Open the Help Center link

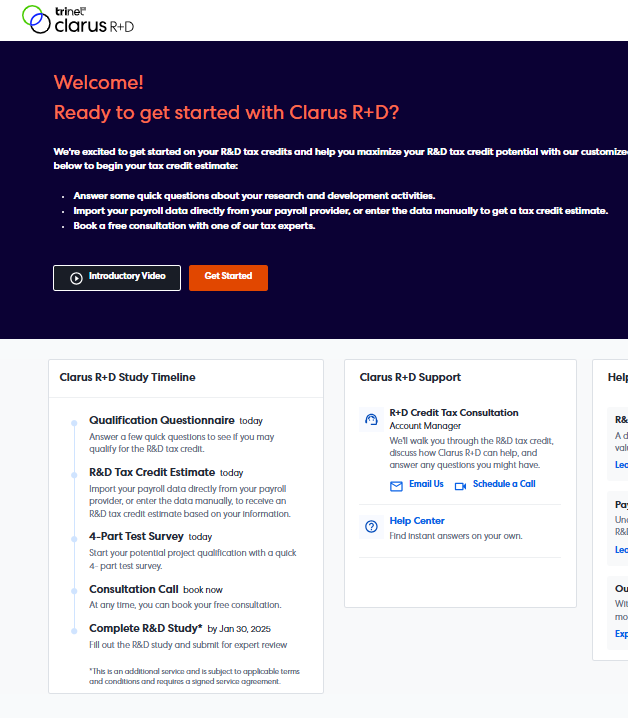pyautogui.click(x=417, y=521)
